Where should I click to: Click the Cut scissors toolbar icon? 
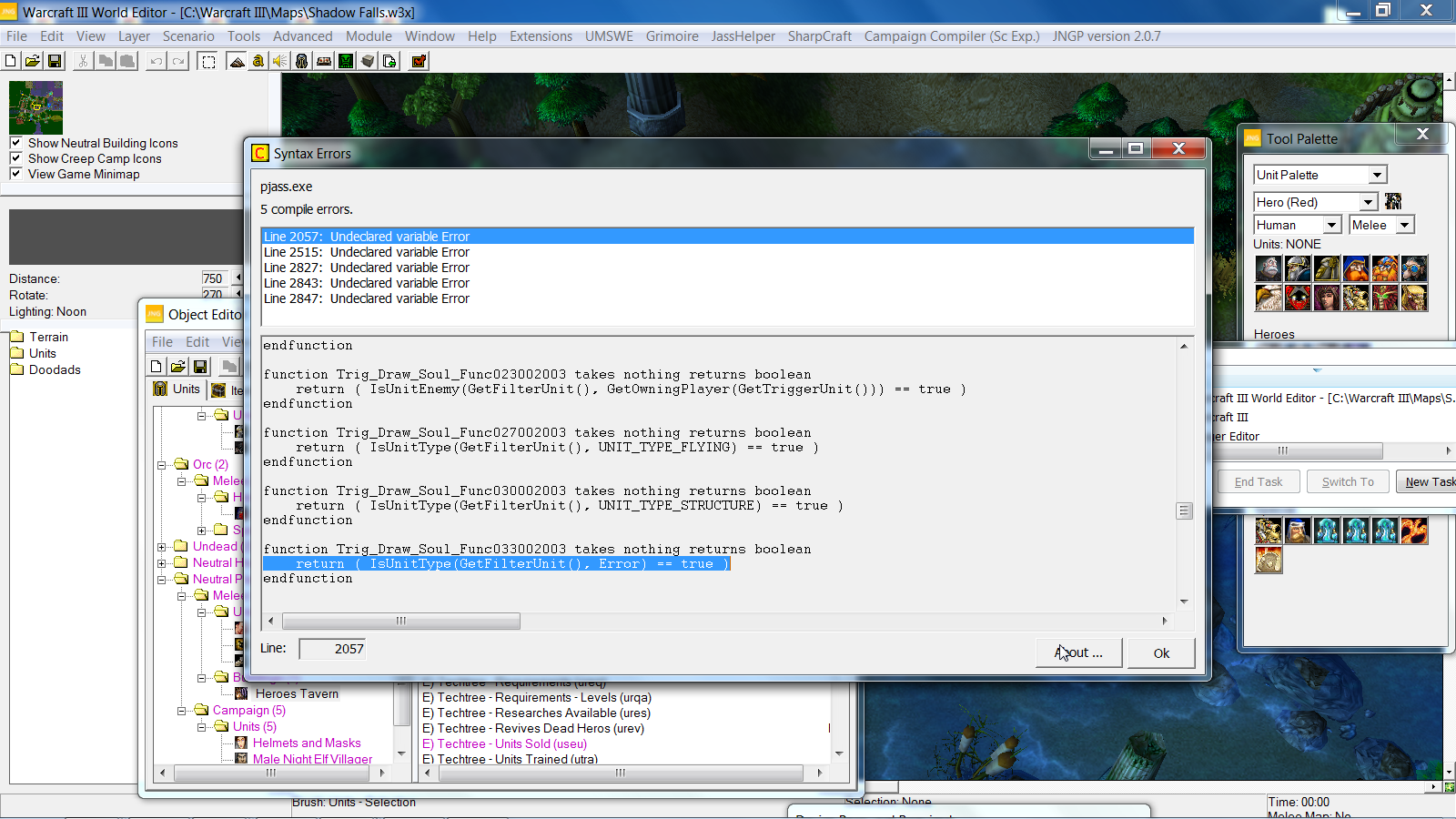pyautogui.click(x=84, y=61)
